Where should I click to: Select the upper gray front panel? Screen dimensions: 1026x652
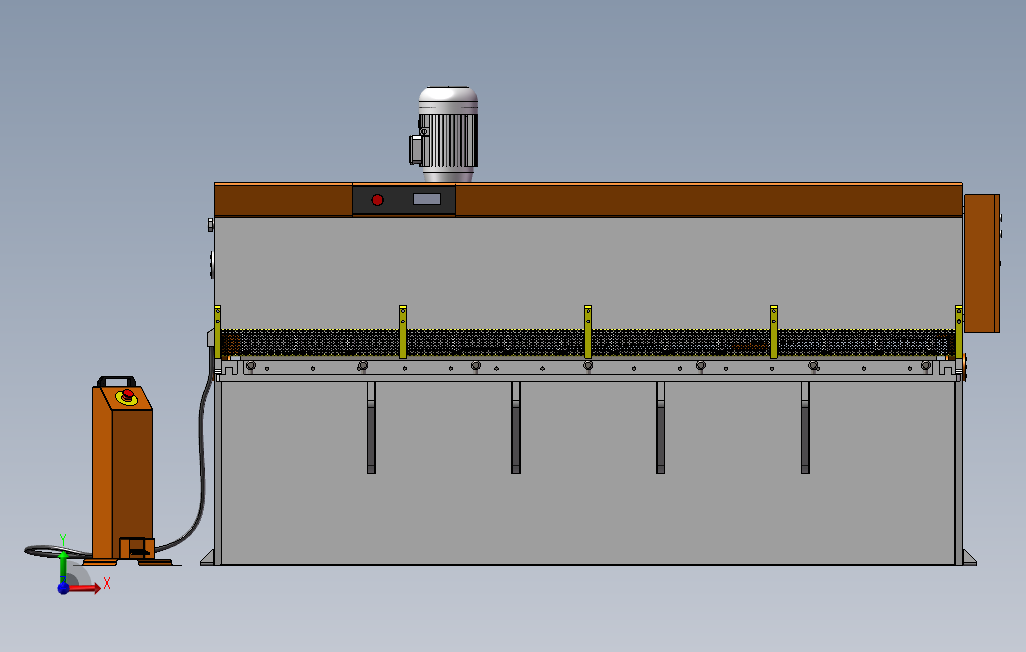[x=588, y=272]
